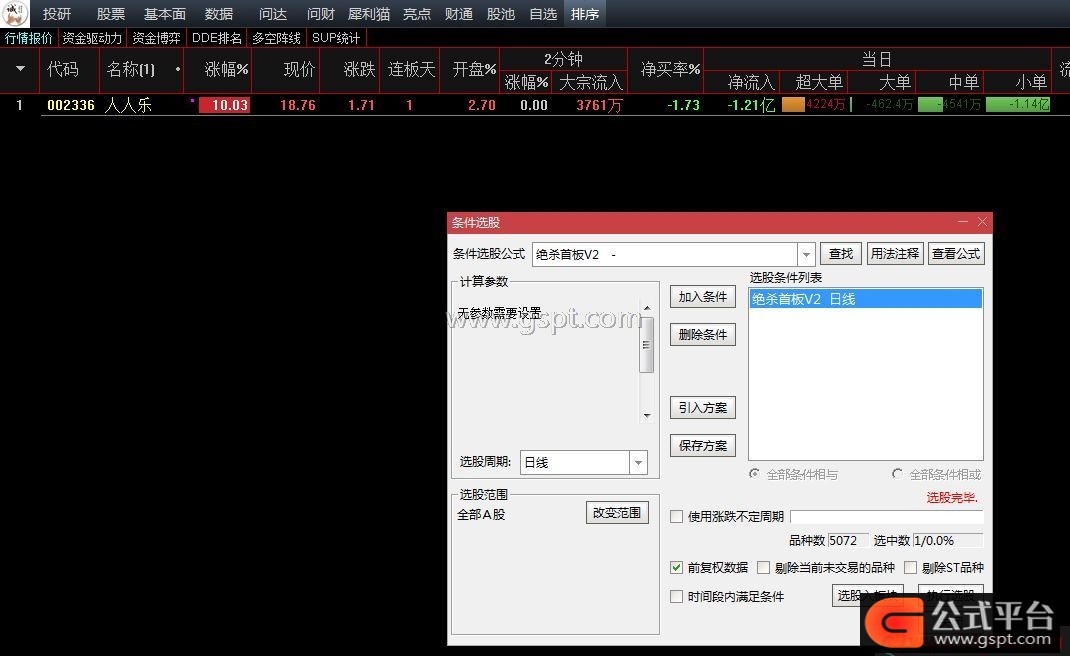Switch to 多空阵线 tab
1070x656 pixels.
(x=276, y=38)
